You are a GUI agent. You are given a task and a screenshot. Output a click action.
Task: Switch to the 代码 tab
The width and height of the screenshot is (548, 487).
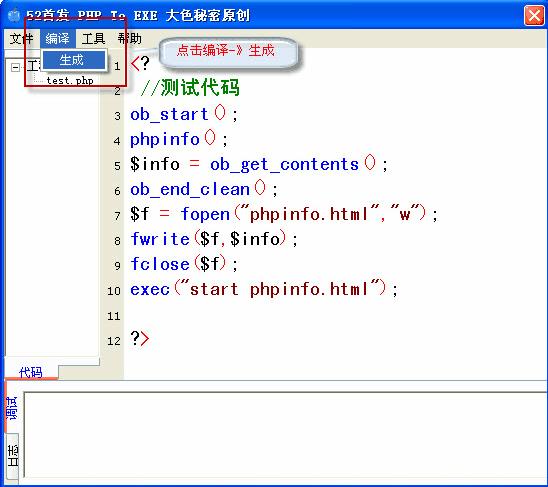pyautogui.click(x=31, y=372)
